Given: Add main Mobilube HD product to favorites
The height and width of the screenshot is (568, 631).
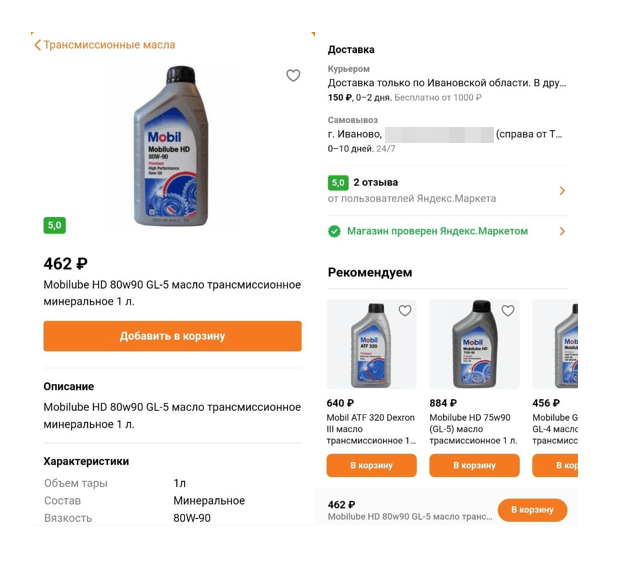Looking at the screenshot, I should click(293, 76).
